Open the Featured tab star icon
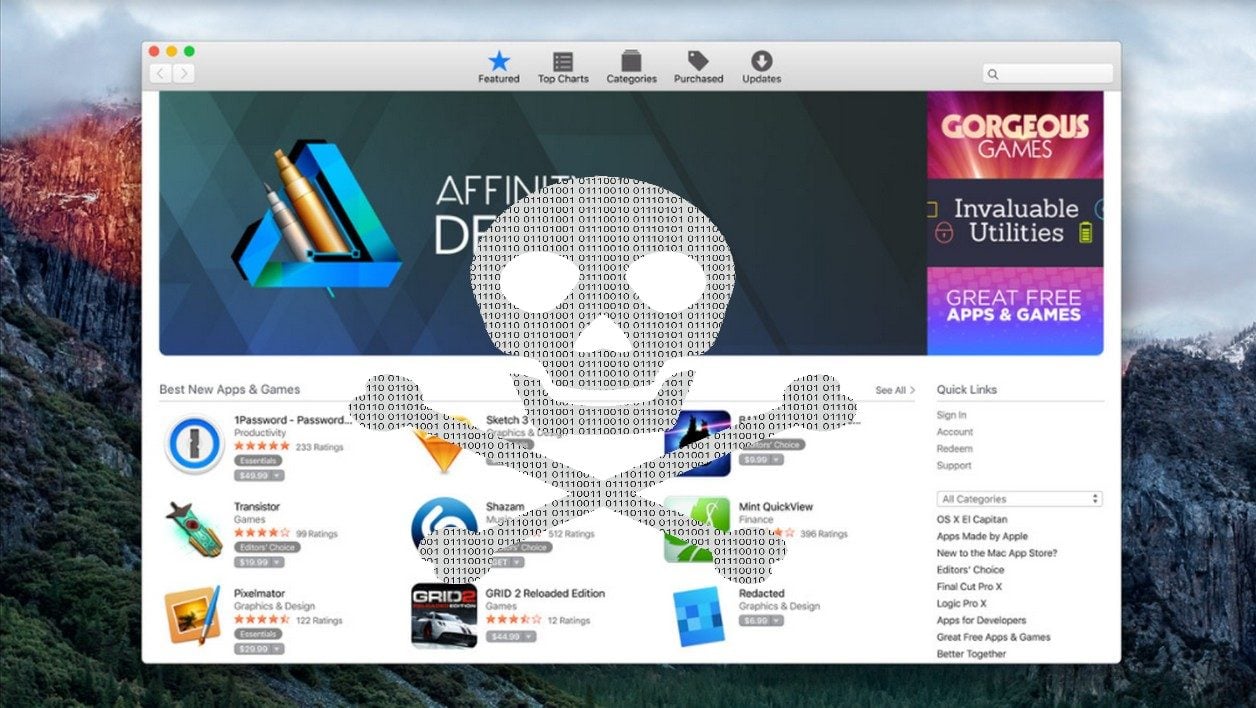The image size is (1256, 708). (x=498, y=61)
